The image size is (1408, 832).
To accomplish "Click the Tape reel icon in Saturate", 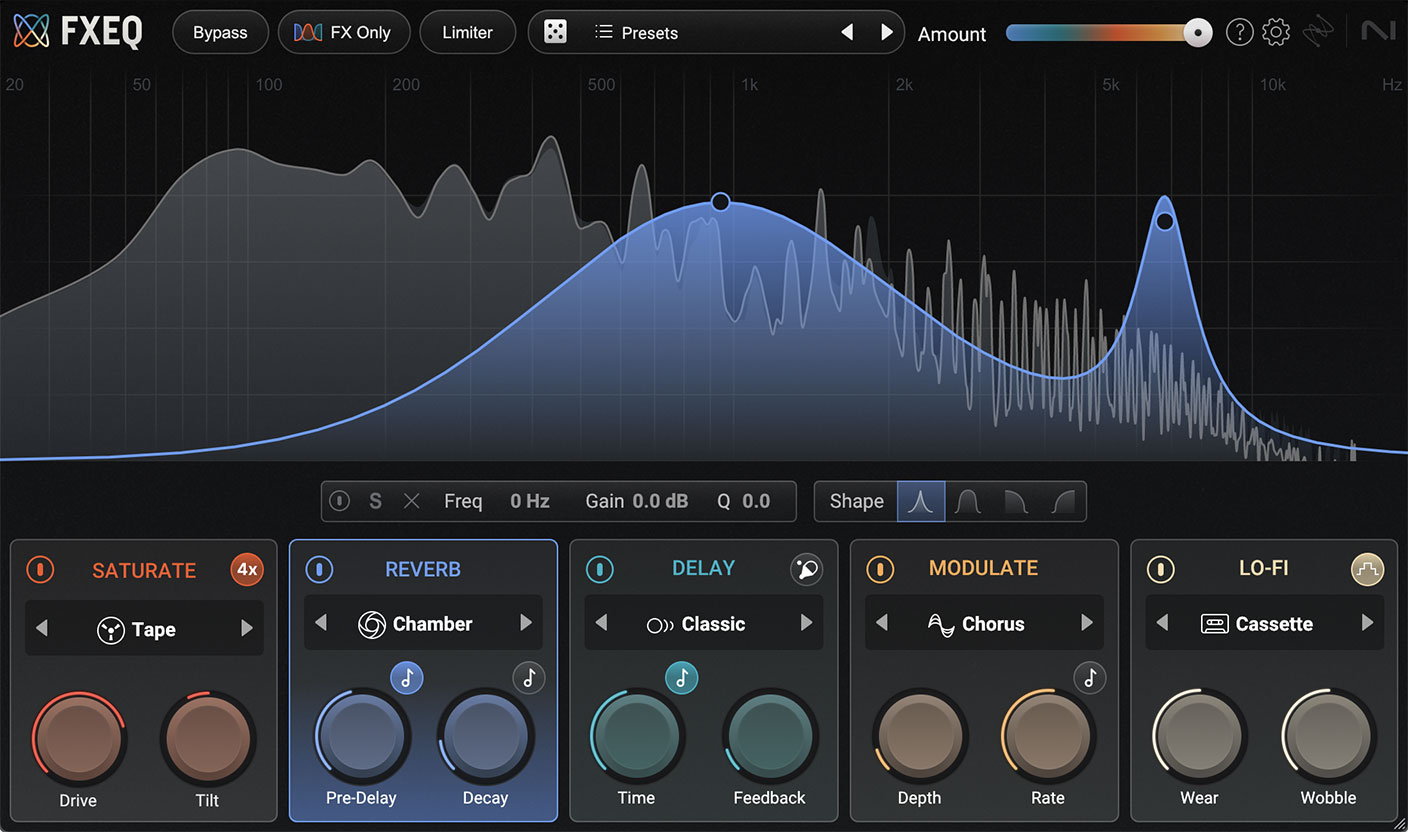I will tap(110, 630).
